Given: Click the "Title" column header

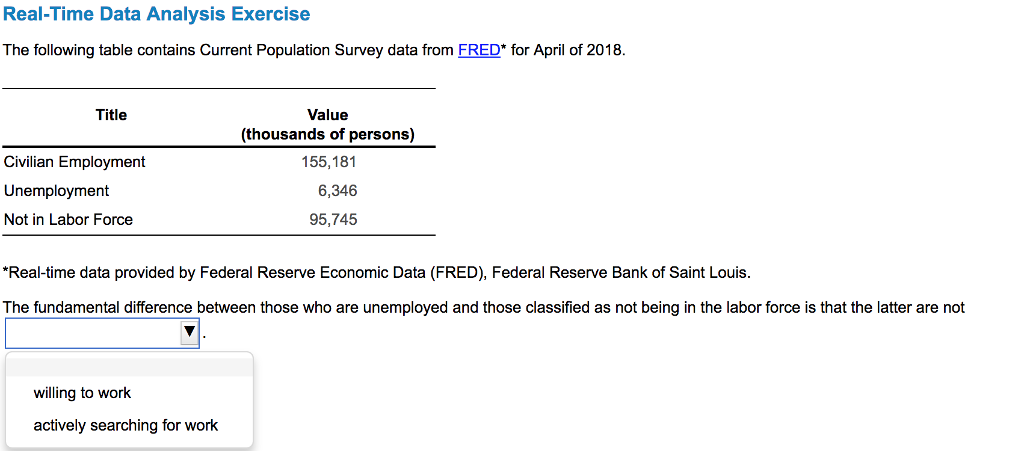Looking at the screenshot, I should (x=111, y=115).
